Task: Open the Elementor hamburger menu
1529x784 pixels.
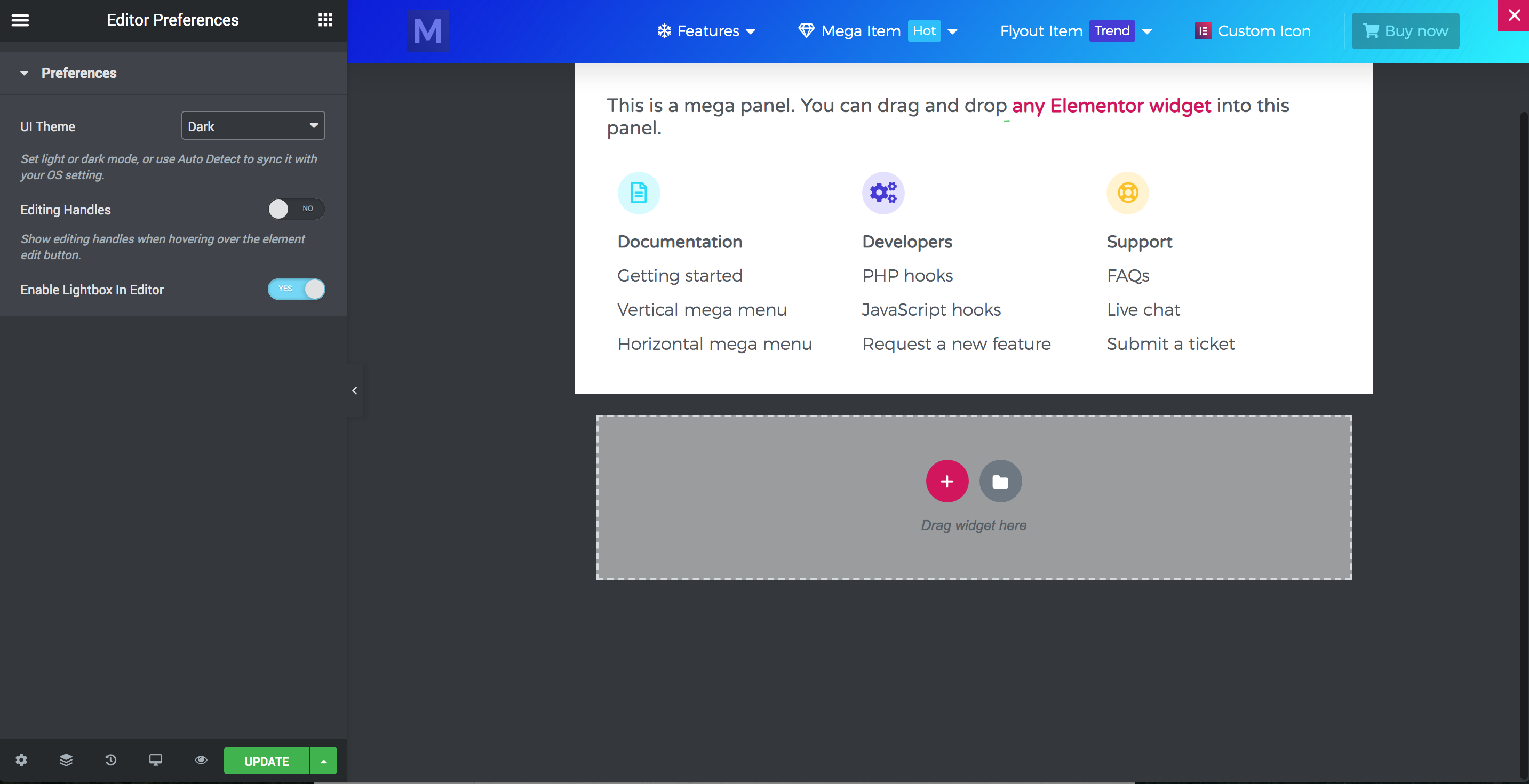Action: click(x=20, y=20)
